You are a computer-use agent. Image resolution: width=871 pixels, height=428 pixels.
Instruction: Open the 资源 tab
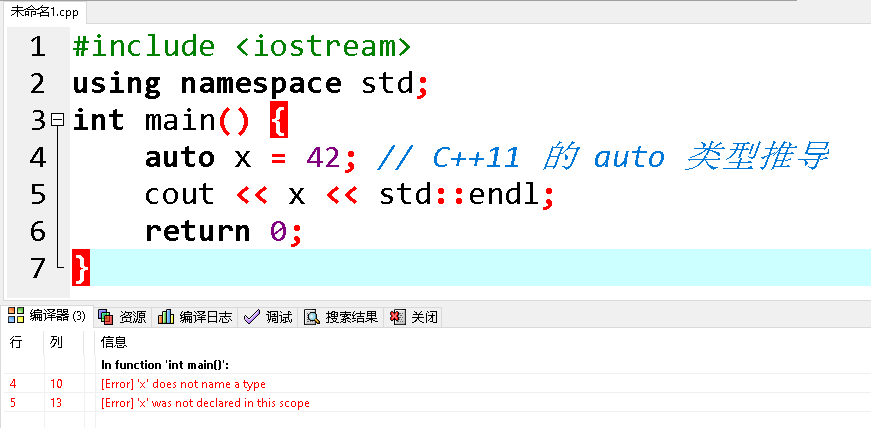tap(122, 317)
